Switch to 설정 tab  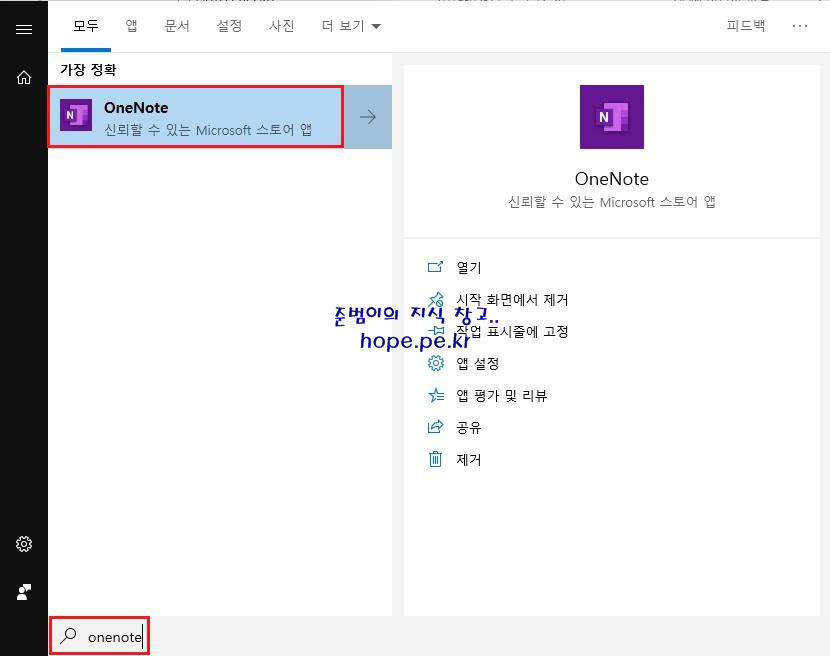229,26
